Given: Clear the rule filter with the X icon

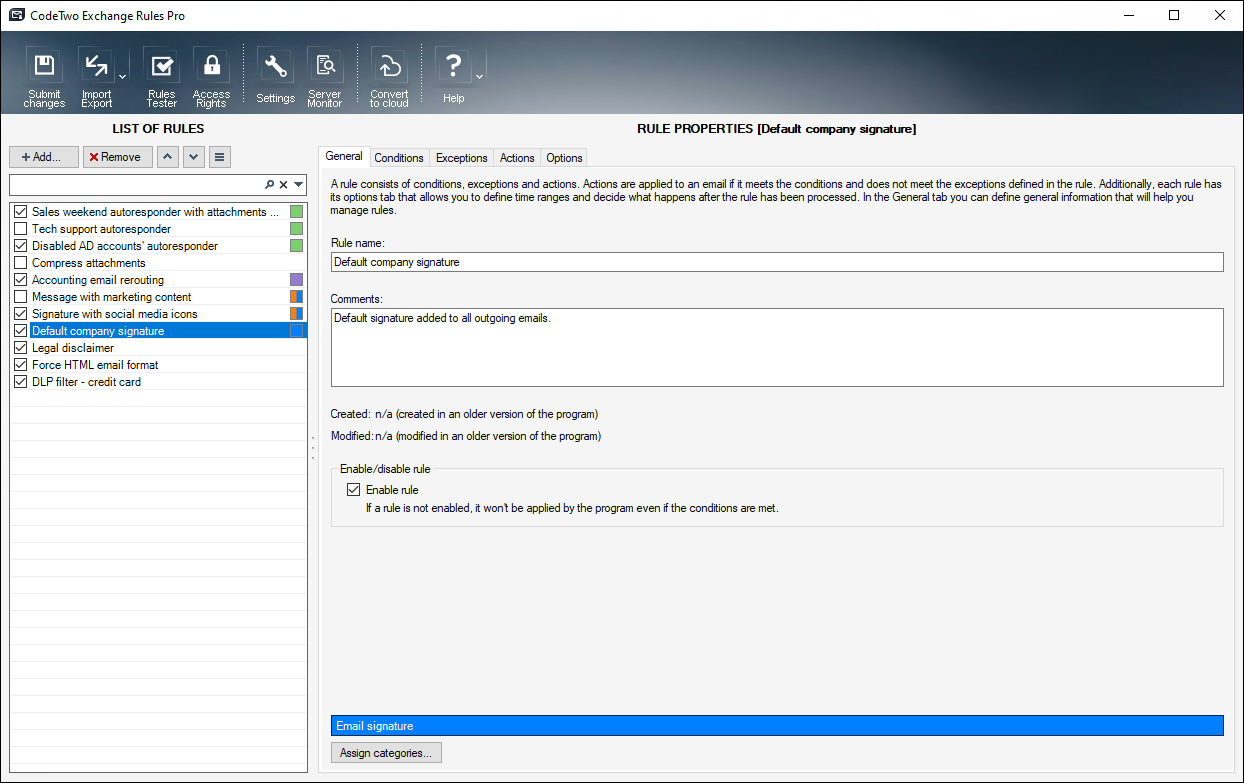Looking at the screenshot, I should (x=283, y=185).
